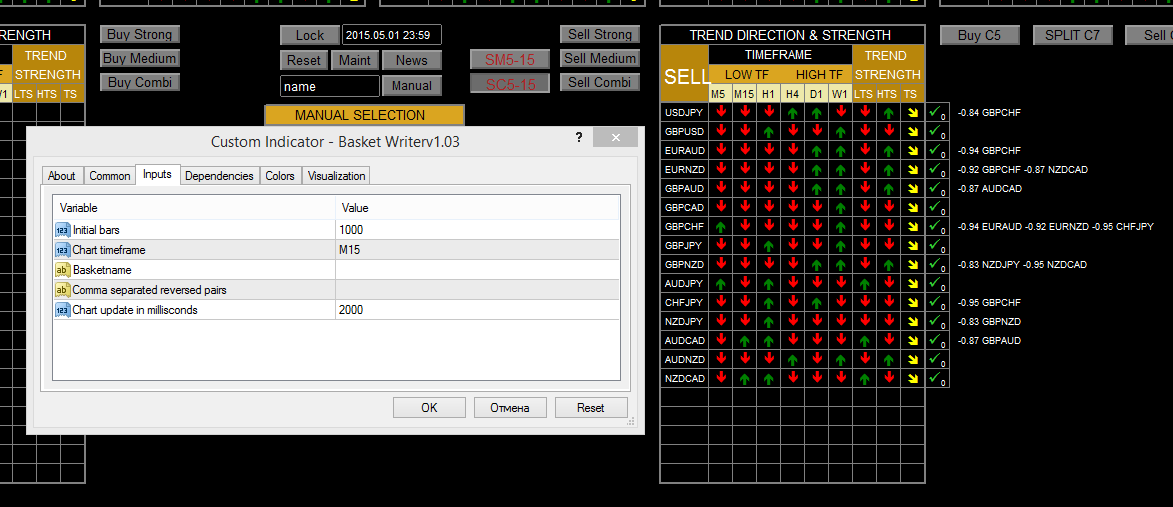
Task: Click the integer icon beside Chart timeframe
Action: point(63,250)
